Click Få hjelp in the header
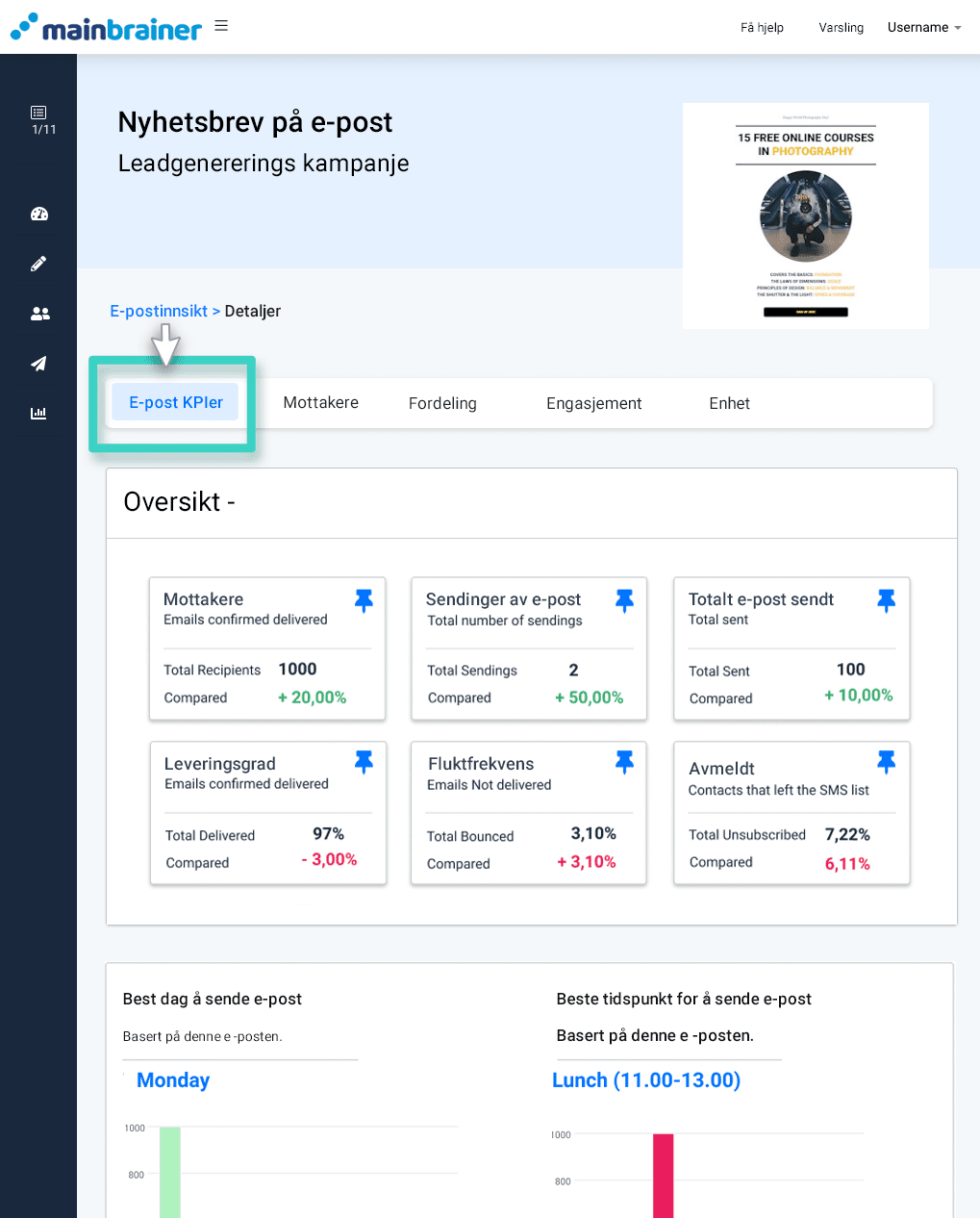 [x=761, y=28]
